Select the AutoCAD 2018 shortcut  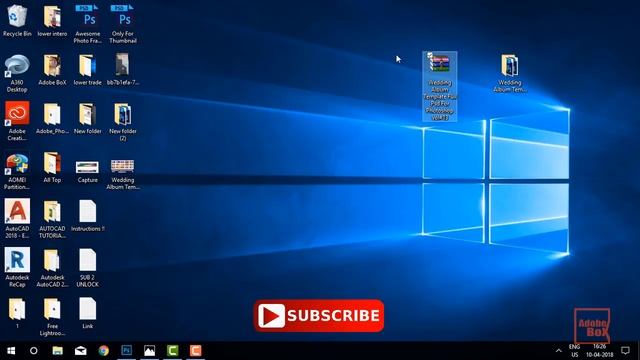[17, 219]
